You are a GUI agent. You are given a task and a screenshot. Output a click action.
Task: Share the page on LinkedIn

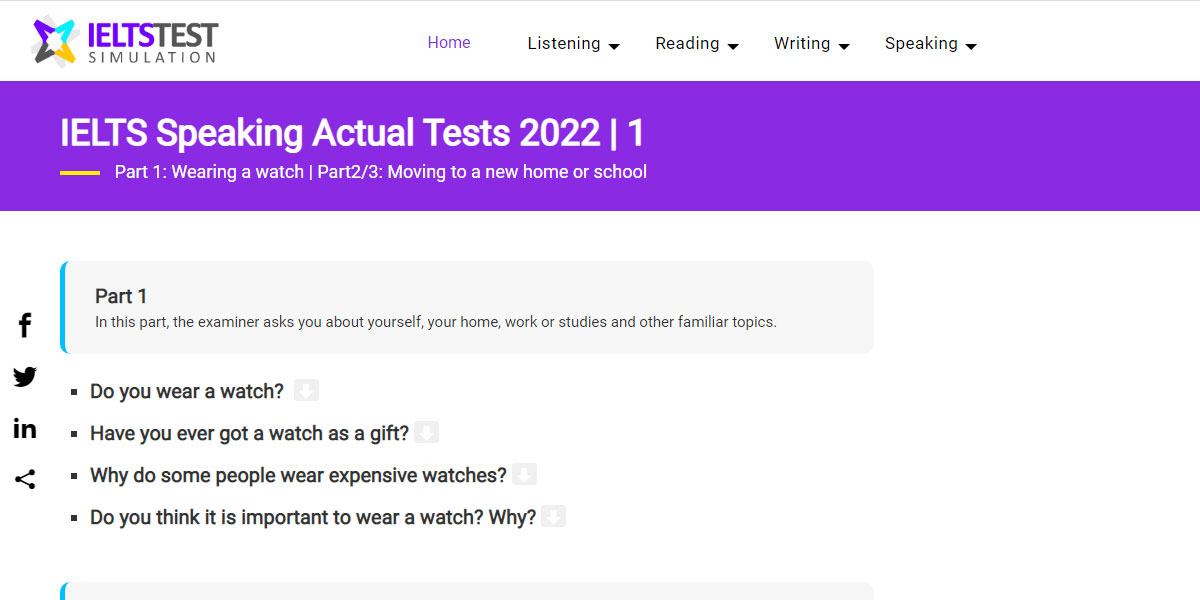[x=24, y=428]
